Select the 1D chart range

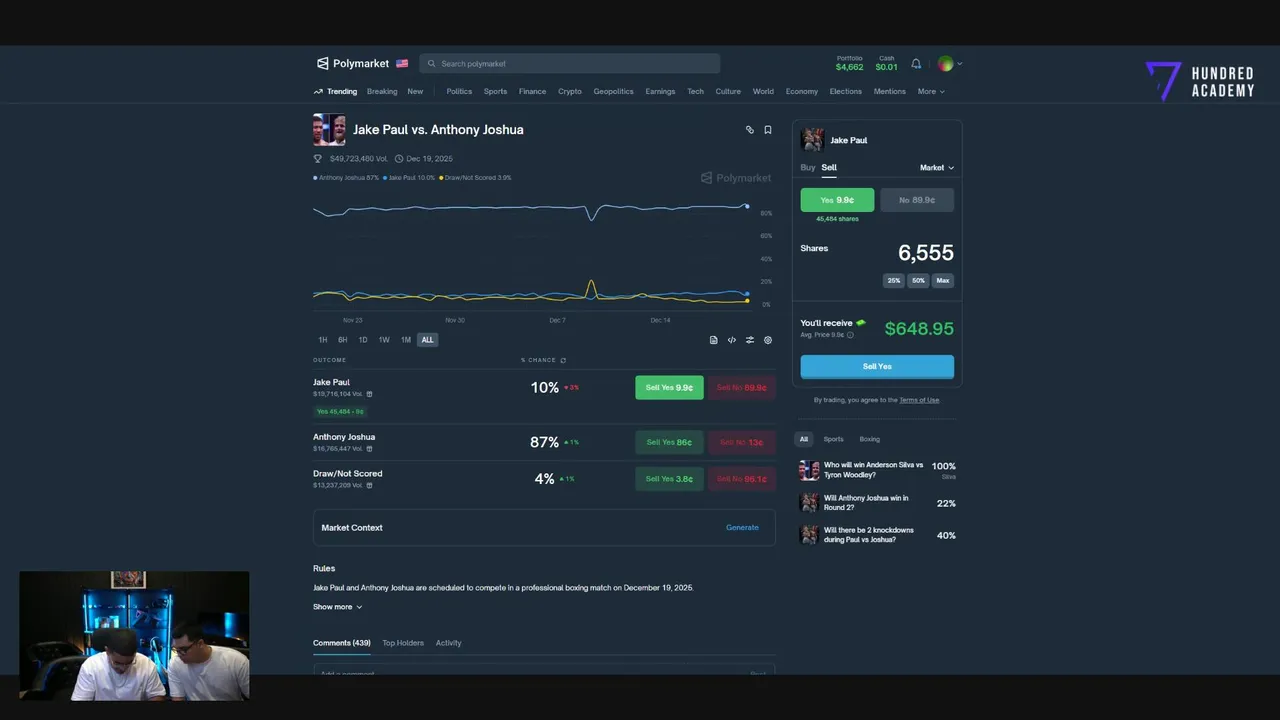coord(363,340)
